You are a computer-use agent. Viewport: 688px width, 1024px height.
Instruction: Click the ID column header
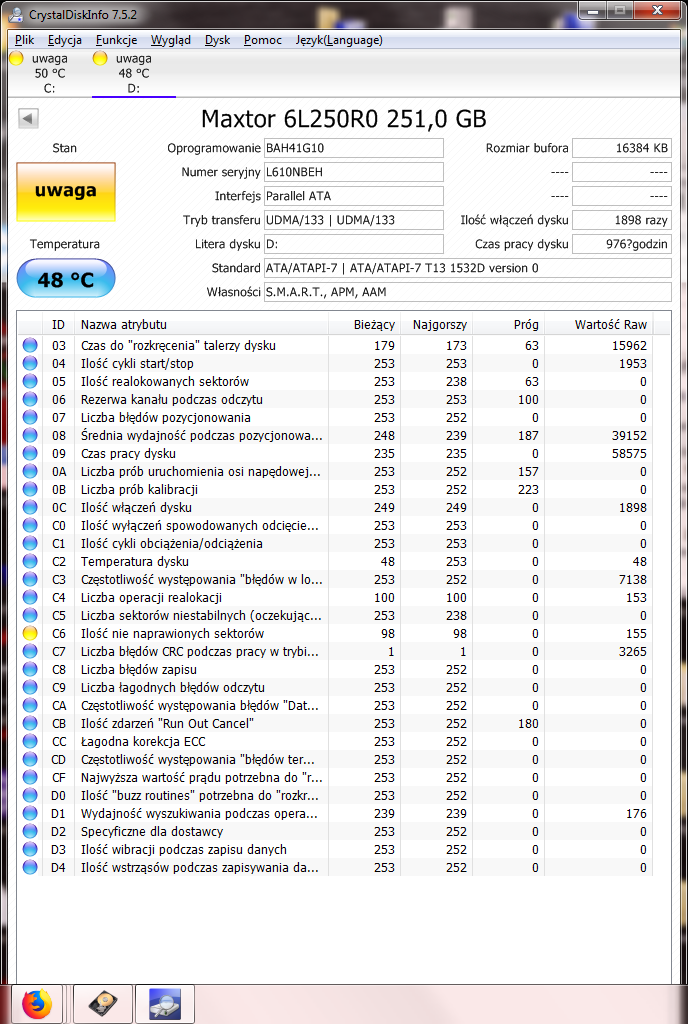click(59, 325)
